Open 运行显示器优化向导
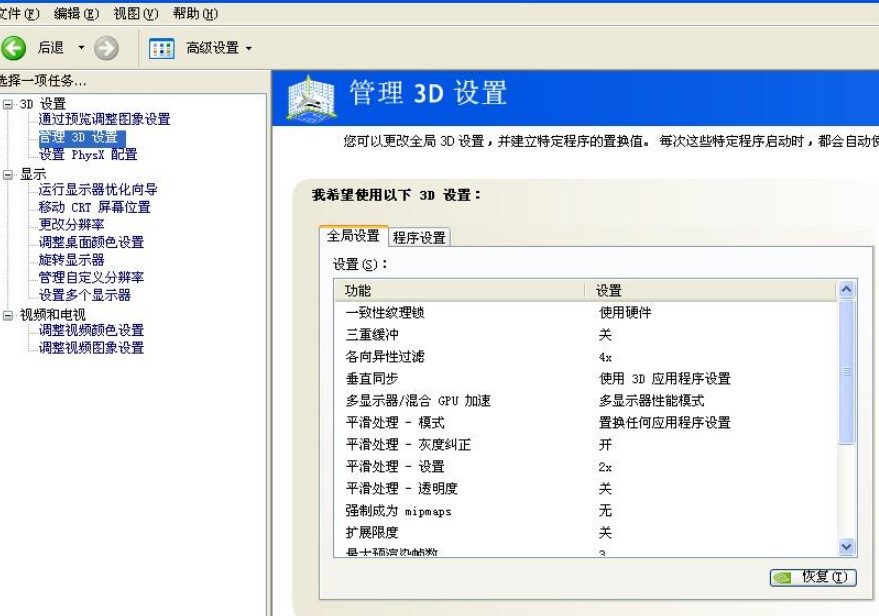The height and width of the screenshot is (616, 879). (98, 189)
